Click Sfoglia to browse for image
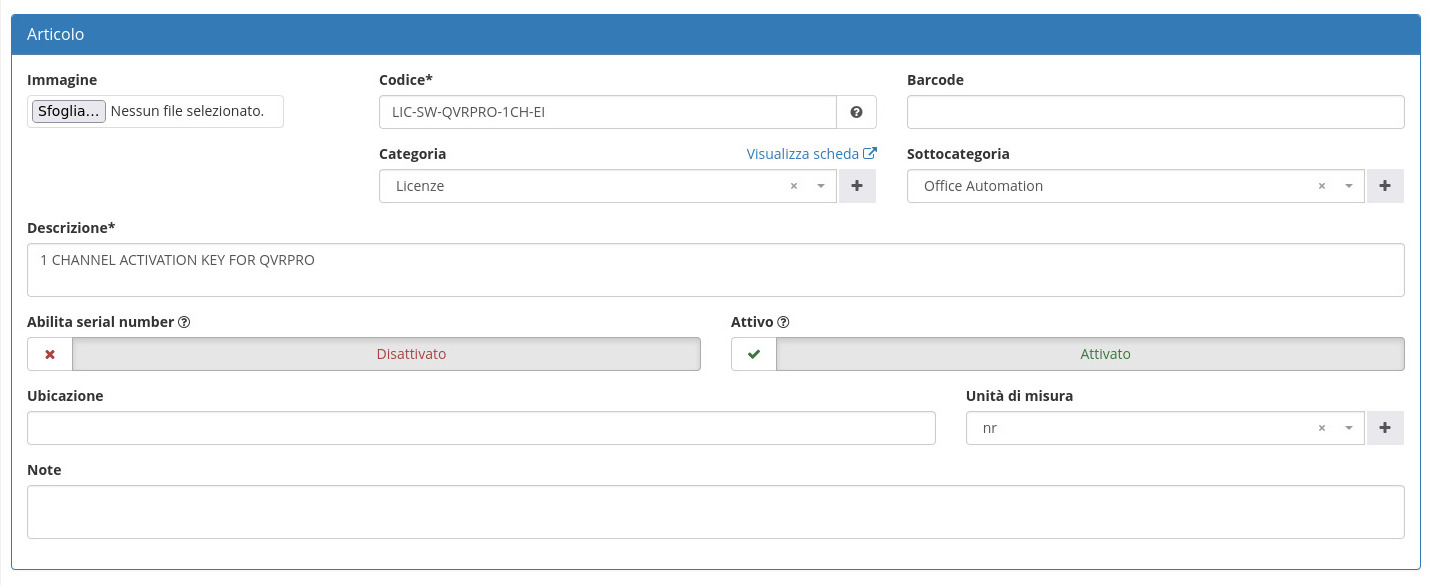Screen dimensions: 1429x585 (x=69, y=111)
